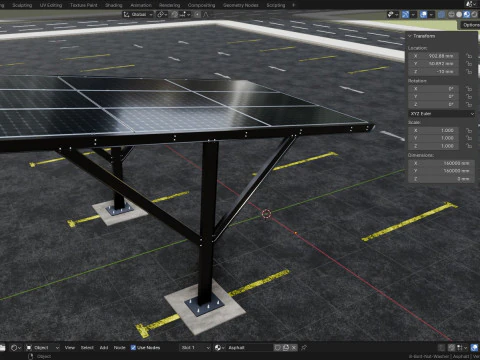480x360 pixels.
Task: Open the Scripting workspace tab
Action: [276, 5]
